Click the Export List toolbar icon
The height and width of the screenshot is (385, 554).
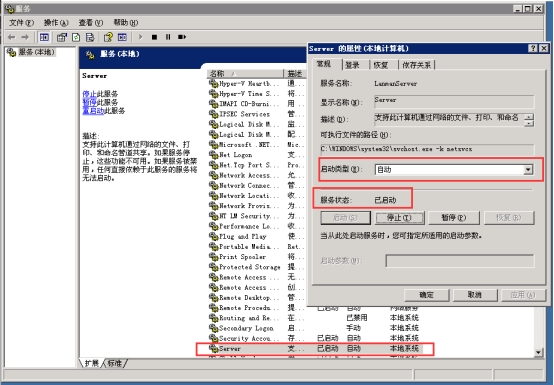[x=90, y=37]
